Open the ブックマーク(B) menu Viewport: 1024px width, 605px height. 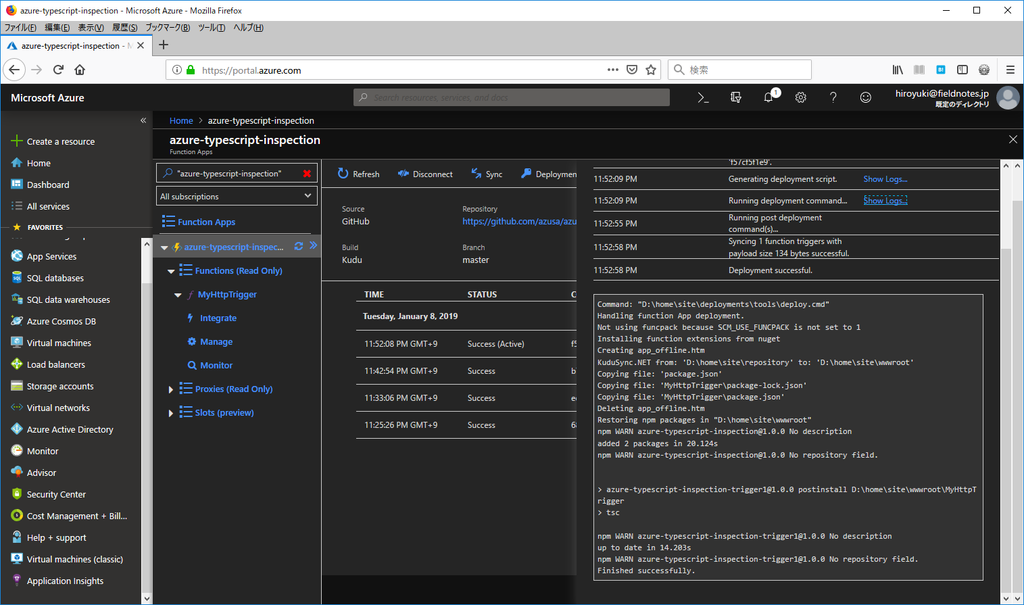pyautogui.click(x=167, y=27)
